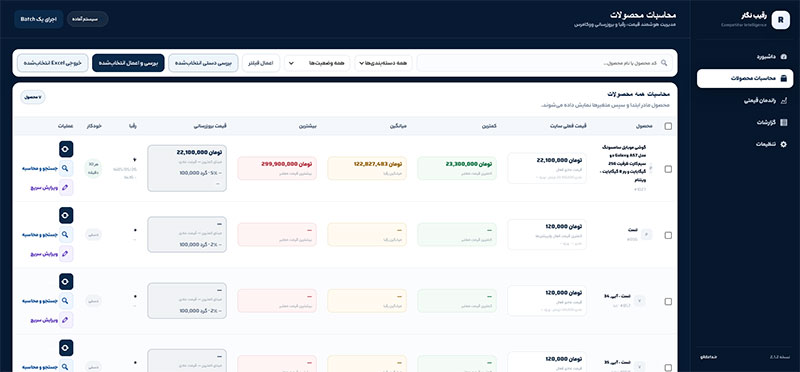Screen dimensions: 800x372
Task: Select محاسبات محصولات in the sidebar
Action: pyautogui.click(x=745, y=79)
